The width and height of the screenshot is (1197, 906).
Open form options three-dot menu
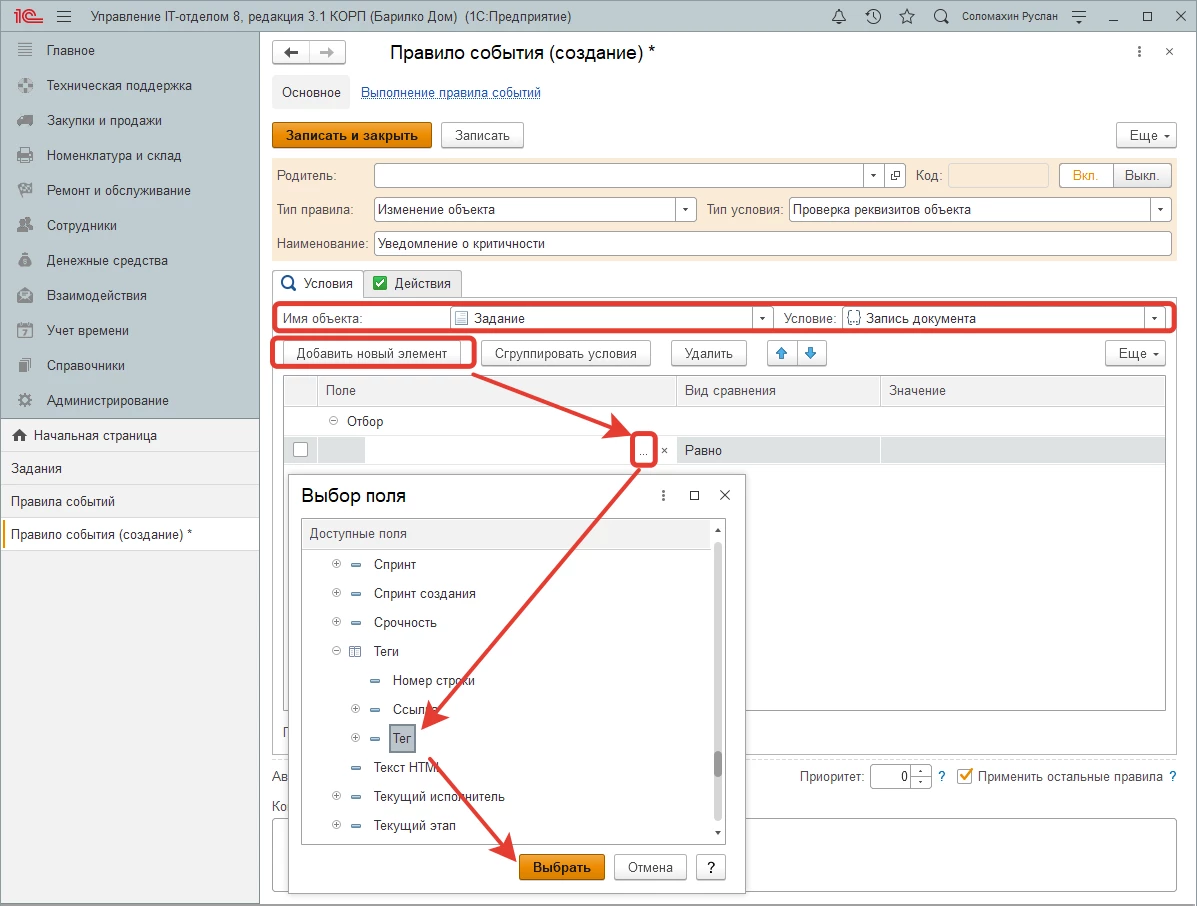[1139, 51]
